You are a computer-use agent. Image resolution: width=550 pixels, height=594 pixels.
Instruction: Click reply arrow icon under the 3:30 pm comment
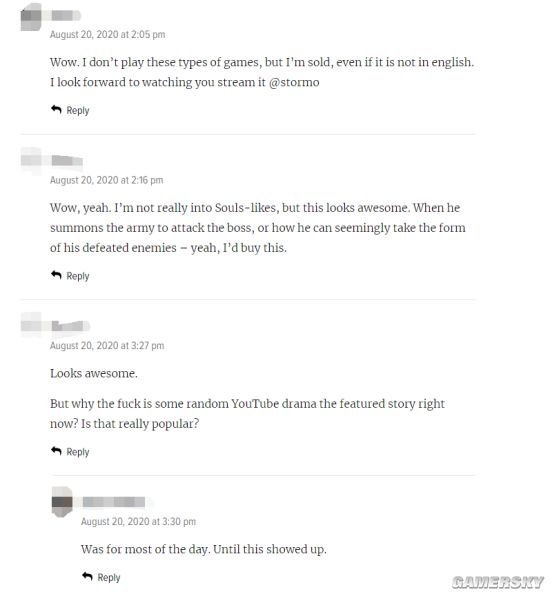87,576
